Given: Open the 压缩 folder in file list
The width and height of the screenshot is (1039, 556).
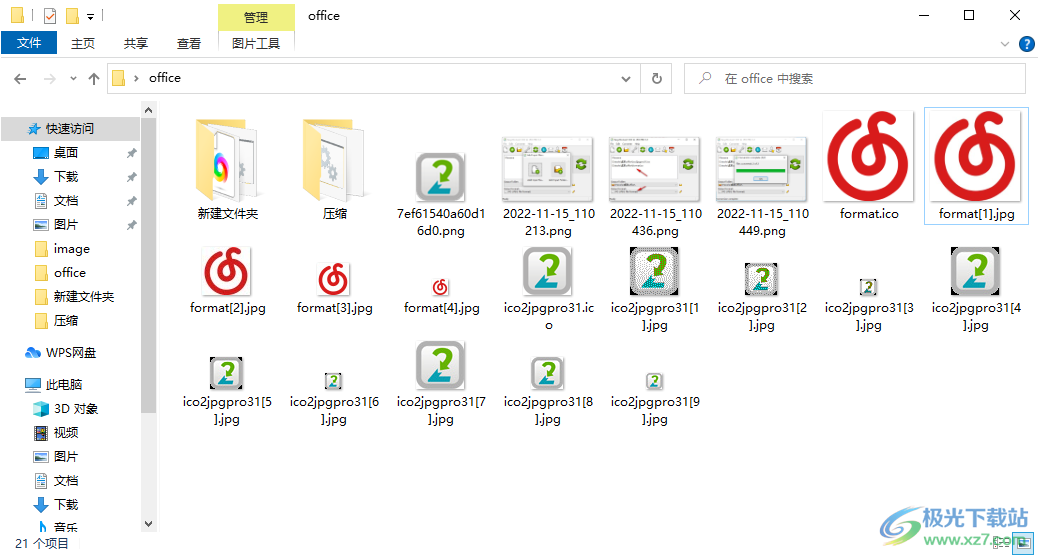Looking at the screenshot, I should click(x=334, y=160).
